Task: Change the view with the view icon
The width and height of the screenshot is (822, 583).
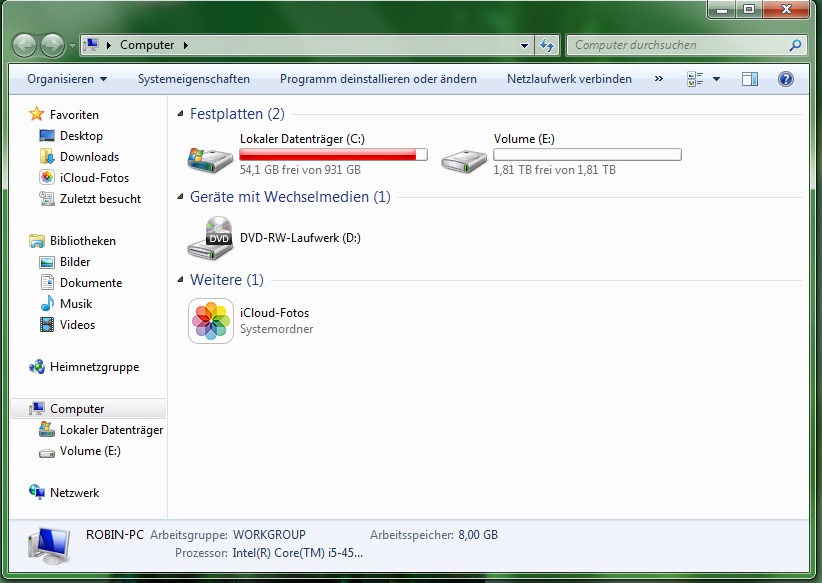Action: 695,79
